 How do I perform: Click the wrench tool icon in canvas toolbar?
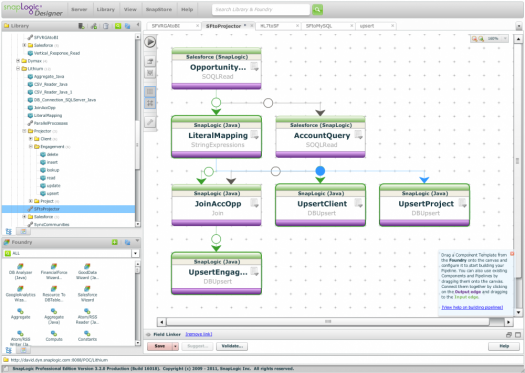[150, 122]
